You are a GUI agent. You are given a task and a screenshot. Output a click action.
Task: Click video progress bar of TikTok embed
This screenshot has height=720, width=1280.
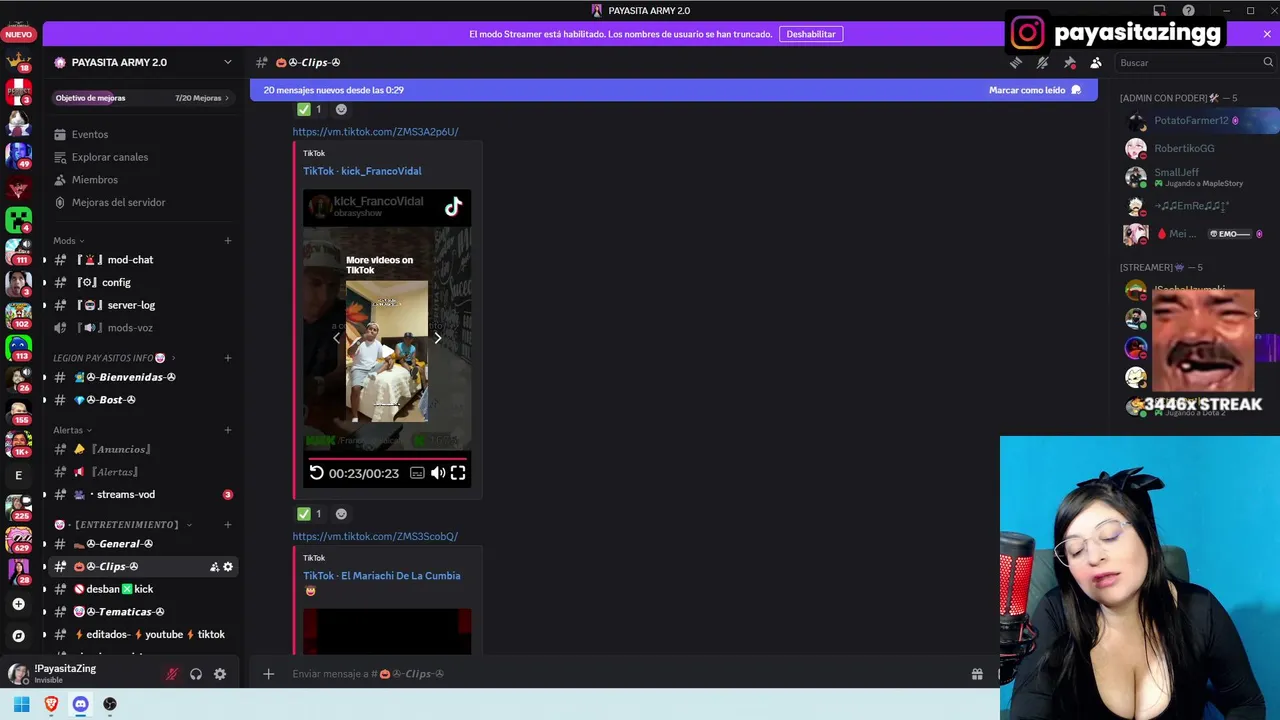[x=387, y=458]
